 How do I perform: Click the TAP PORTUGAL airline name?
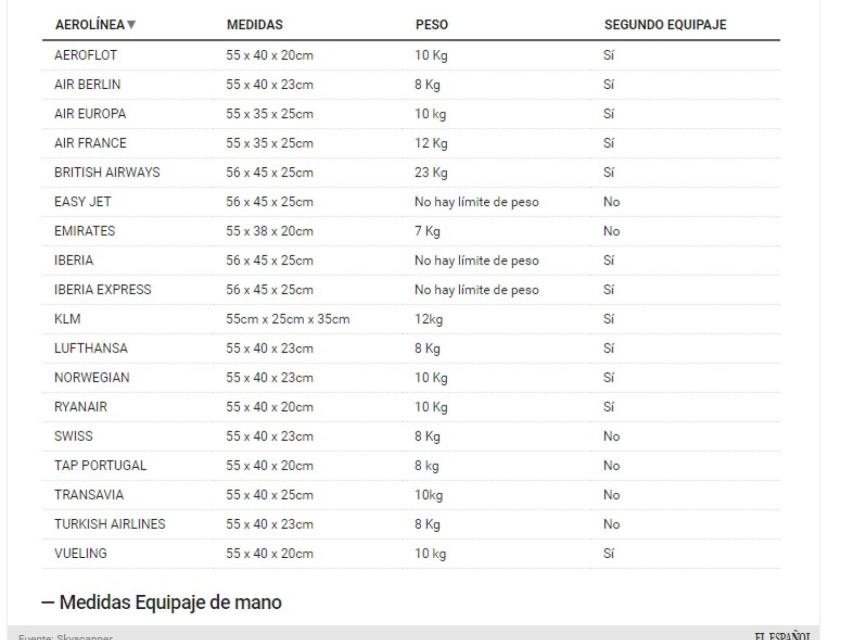[x=100, y=465]
